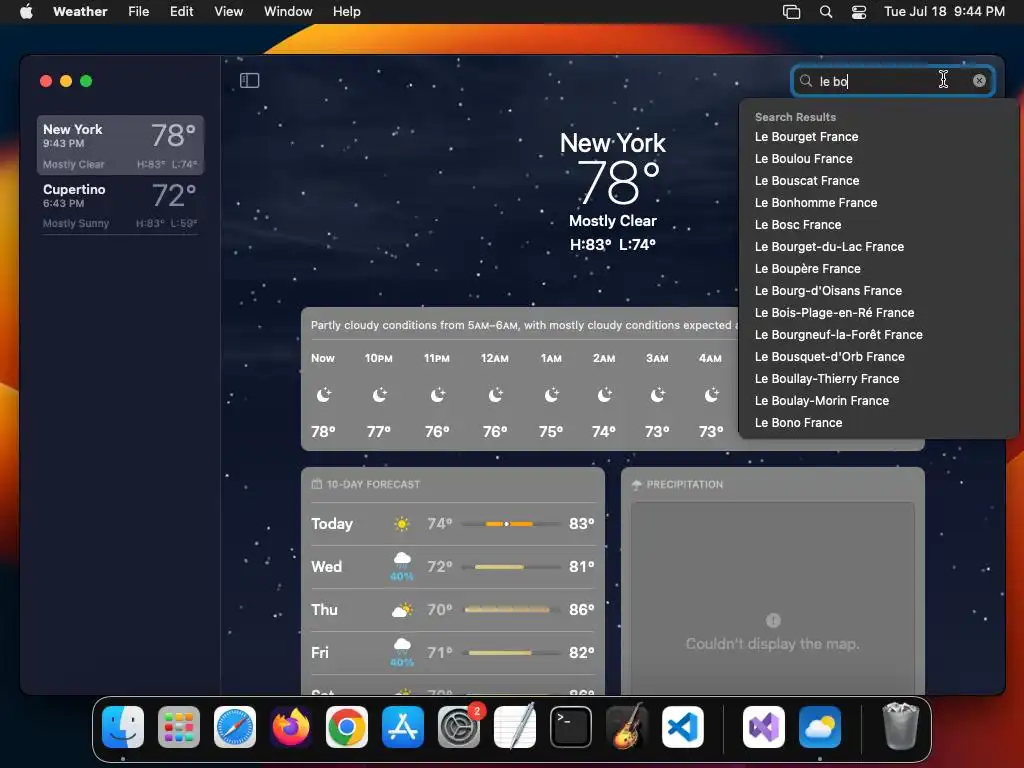Open the Edit menu
The width and height of the screenshot is (1024, 768).
click(x=182, y=12)
